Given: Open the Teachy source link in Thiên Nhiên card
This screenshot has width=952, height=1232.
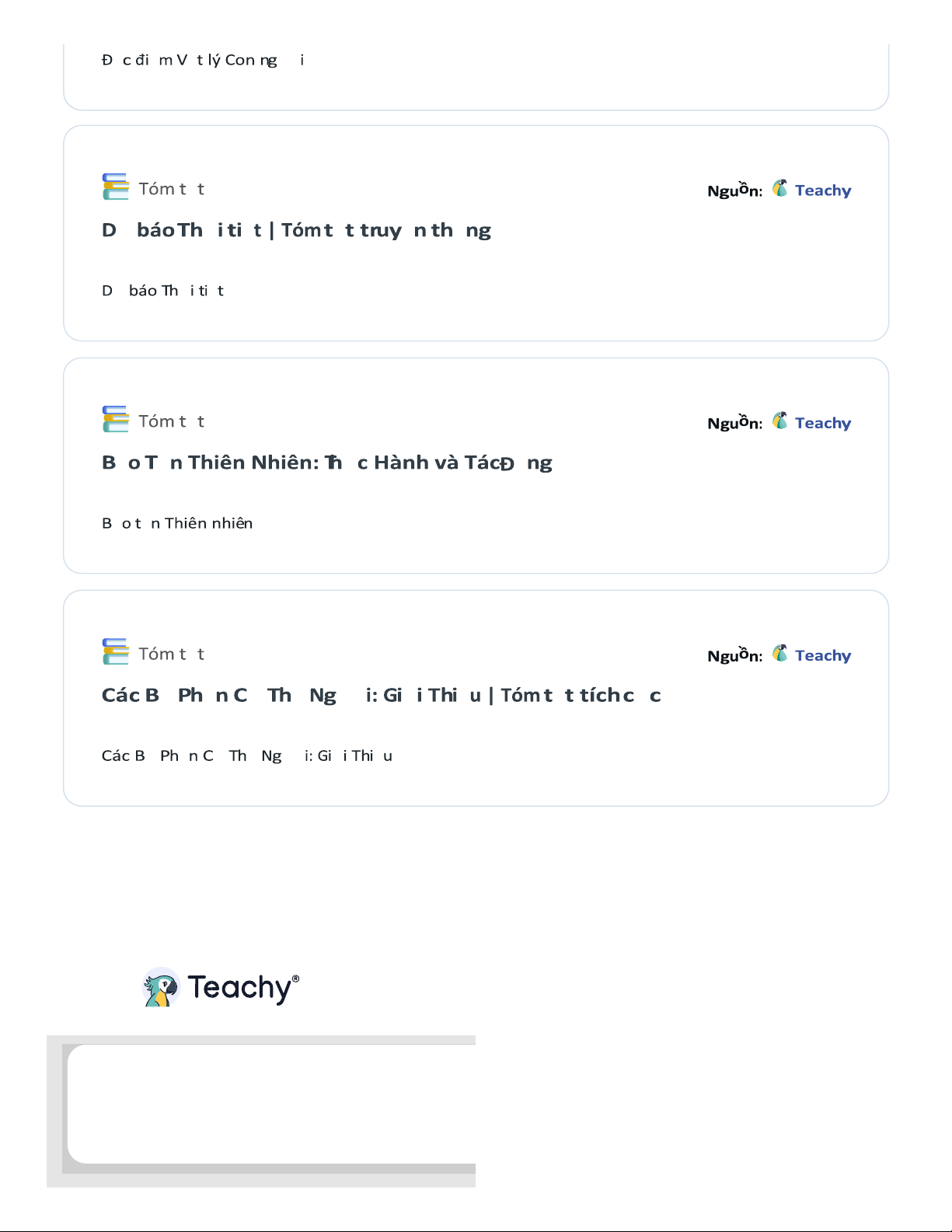Looking at the screenshot, I should point(823,423).
